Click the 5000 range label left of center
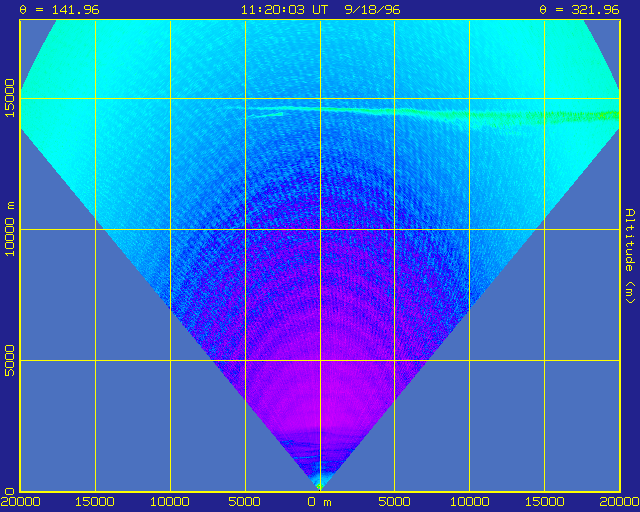Image resolution: width=640 pixels, height=512 pixels. pos(244,502)
